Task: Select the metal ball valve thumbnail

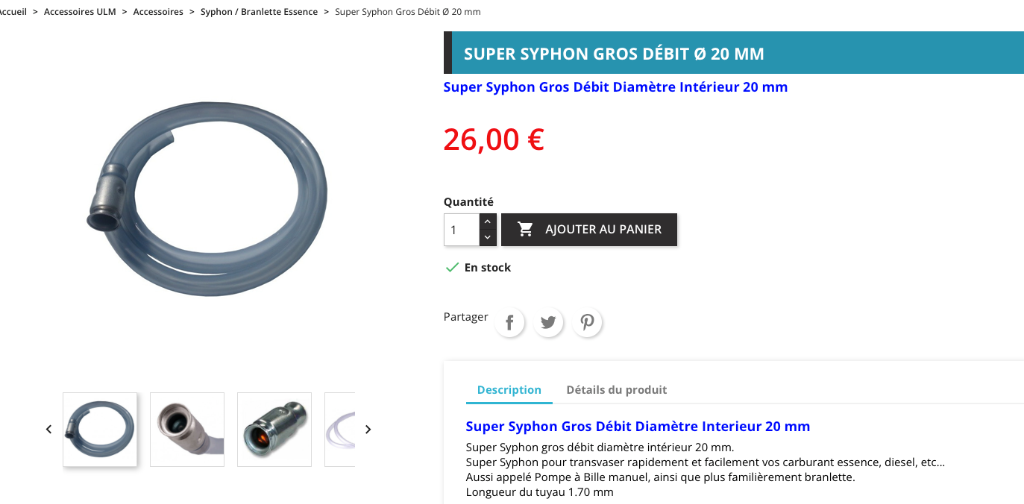Action: click(x=274, y=429)
